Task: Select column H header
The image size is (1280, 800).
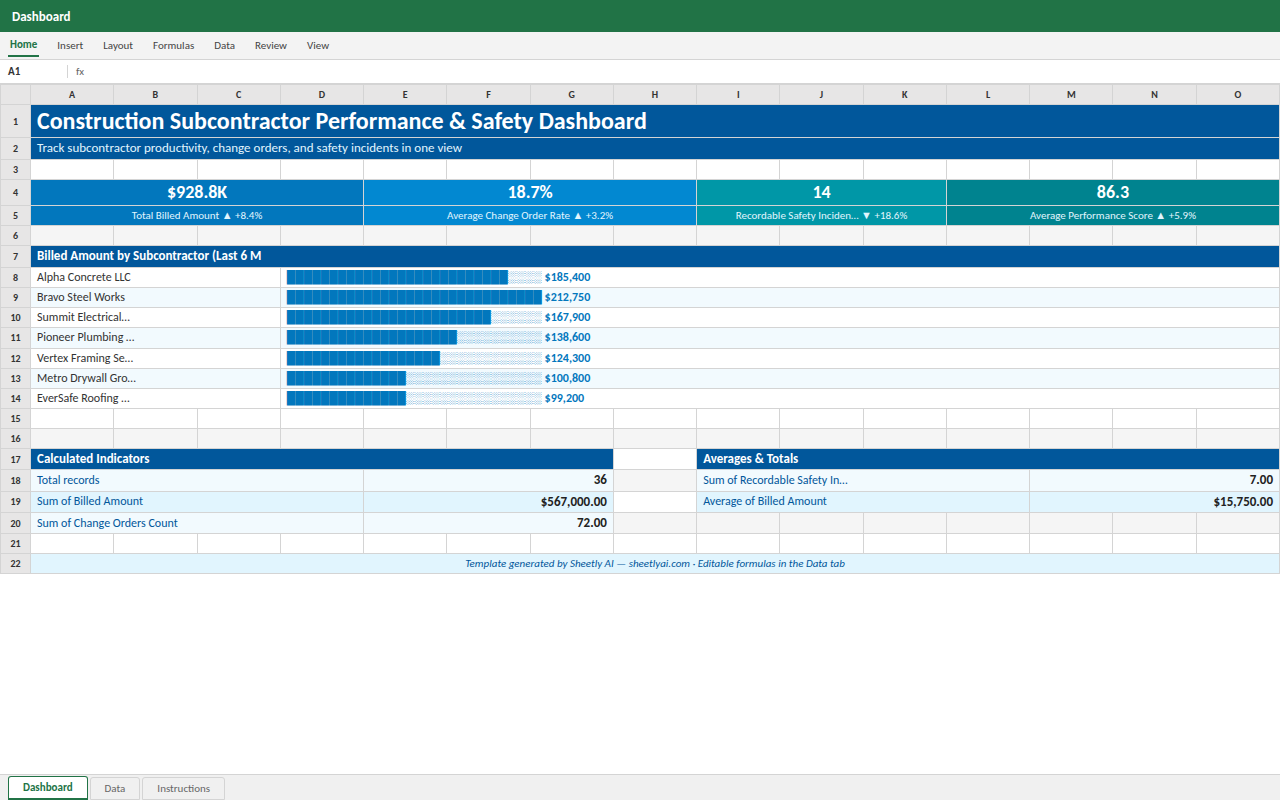Action: 655,95
